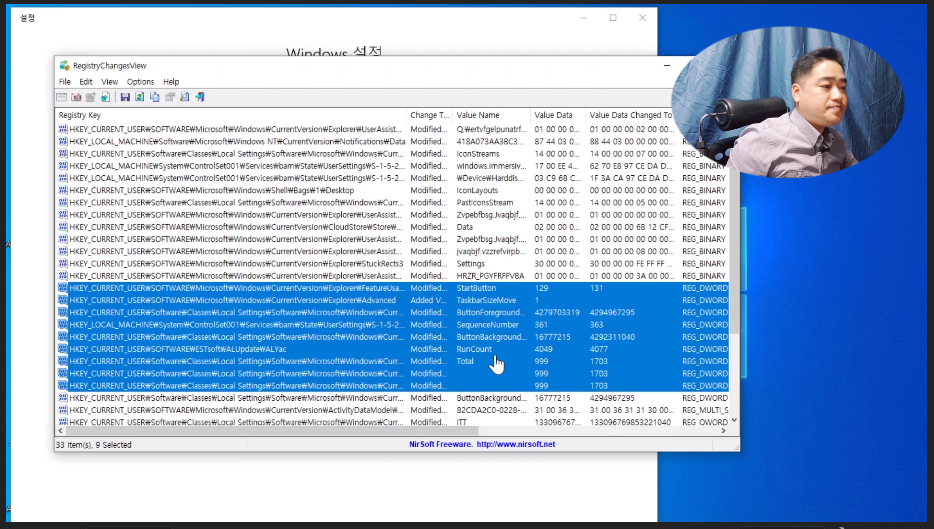
Task: Open Registry Changes Options window toolbar icon
Action: point(61,97)
